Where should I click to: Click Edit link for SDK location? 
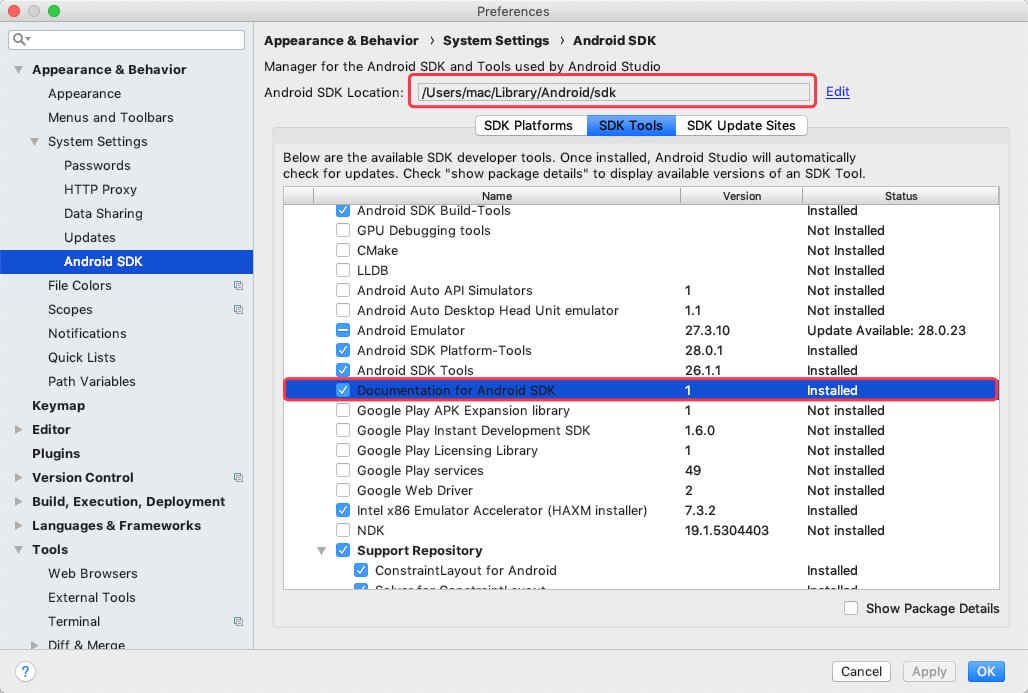pyautogui.click(x=838, y=92)
